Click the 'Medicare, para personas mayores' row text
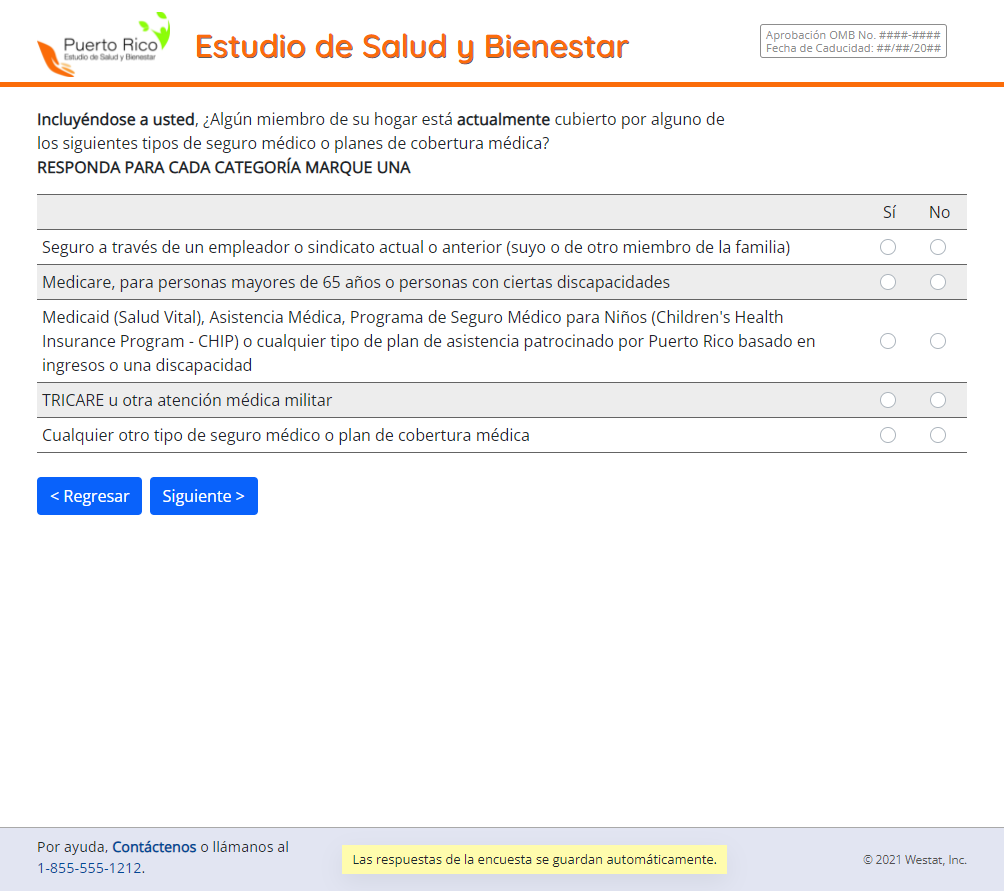The image size is (1004, 891). point(356,282)
